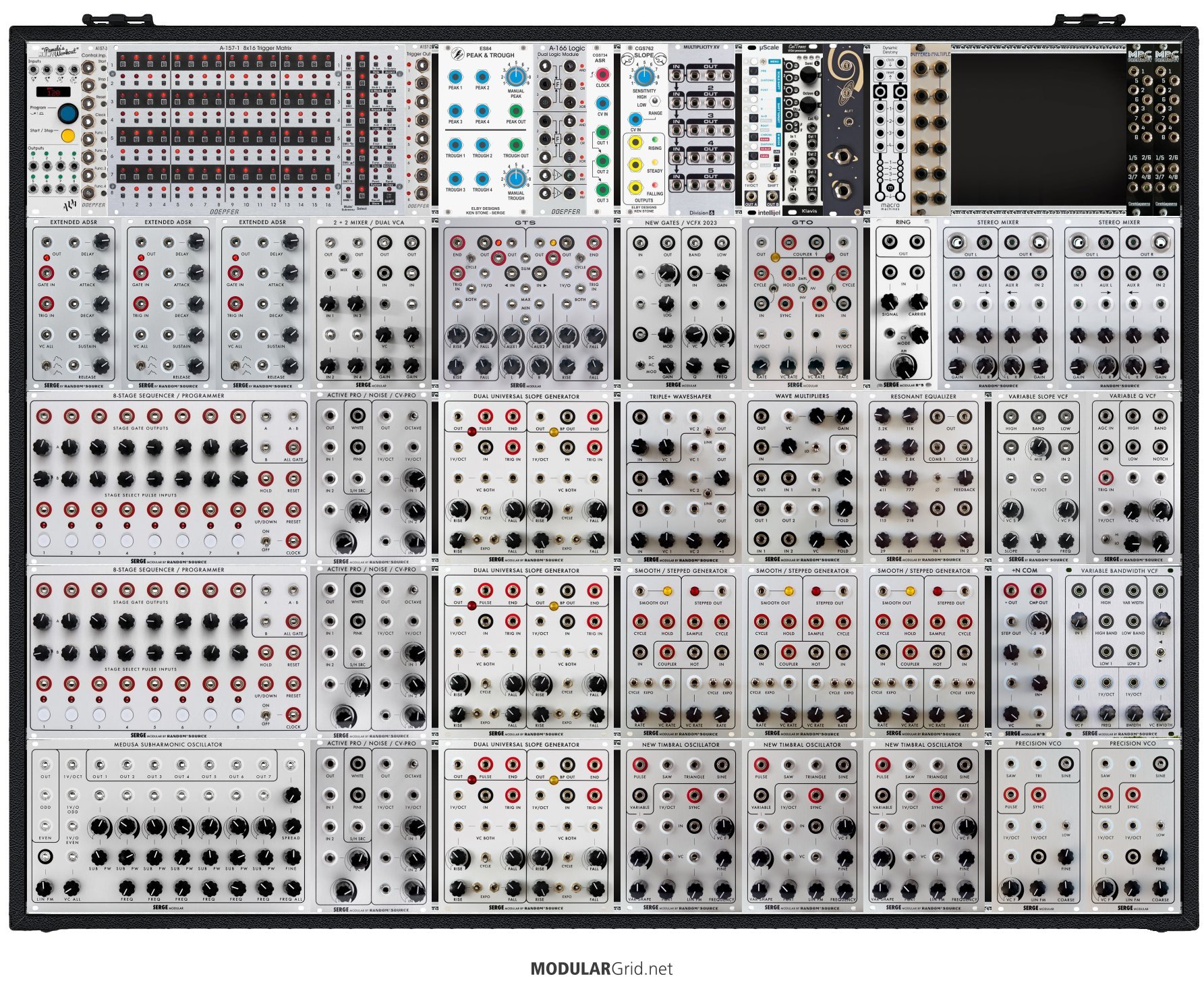This screenshot has height=983, width=1204.
Task: Turn the SPREAD knob on Medusa Subharmonic Oscillator
Action: tap(291, 826)
